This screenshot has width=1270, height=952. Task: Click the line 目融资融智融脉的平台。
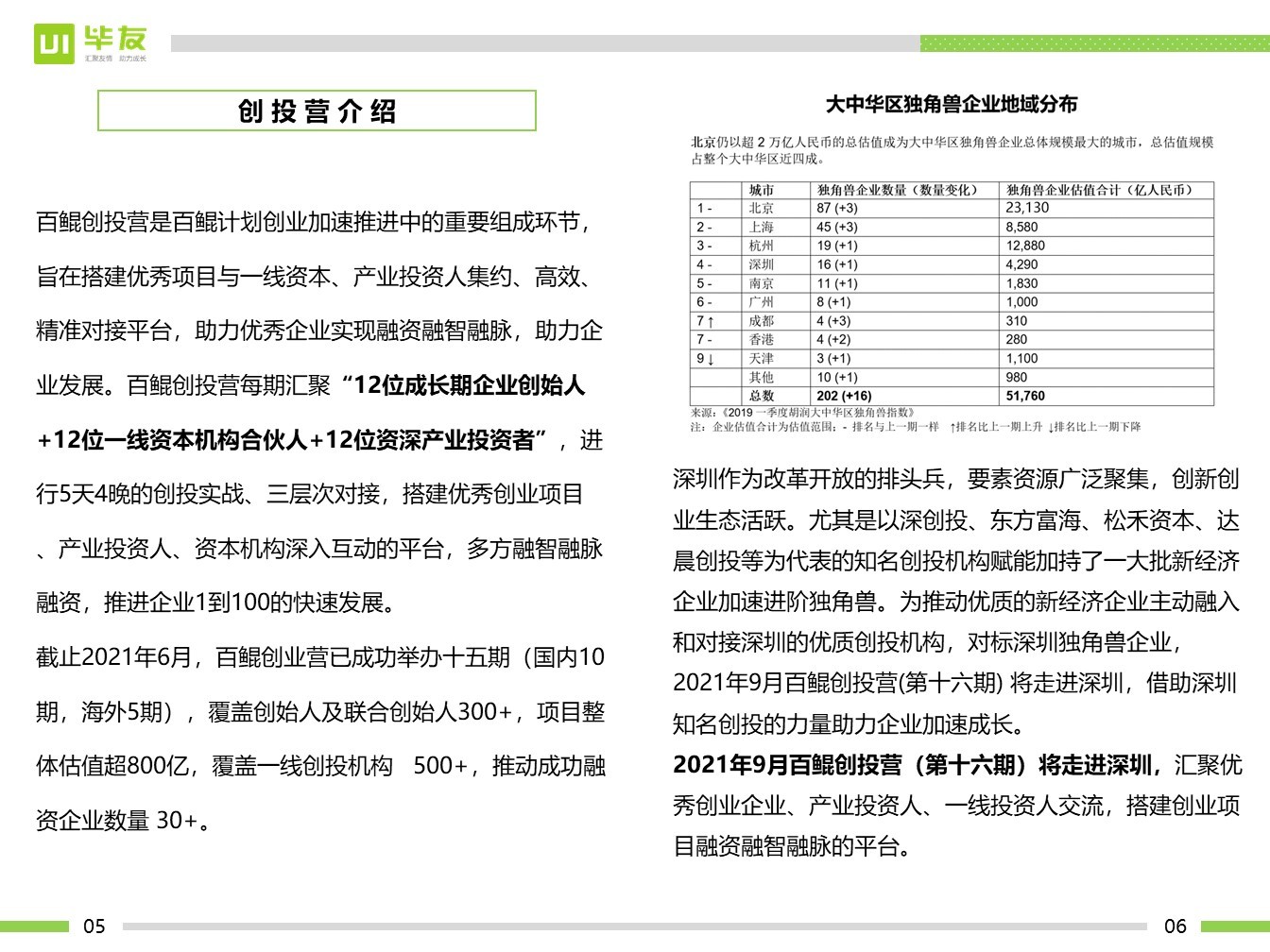click(794, 845)
